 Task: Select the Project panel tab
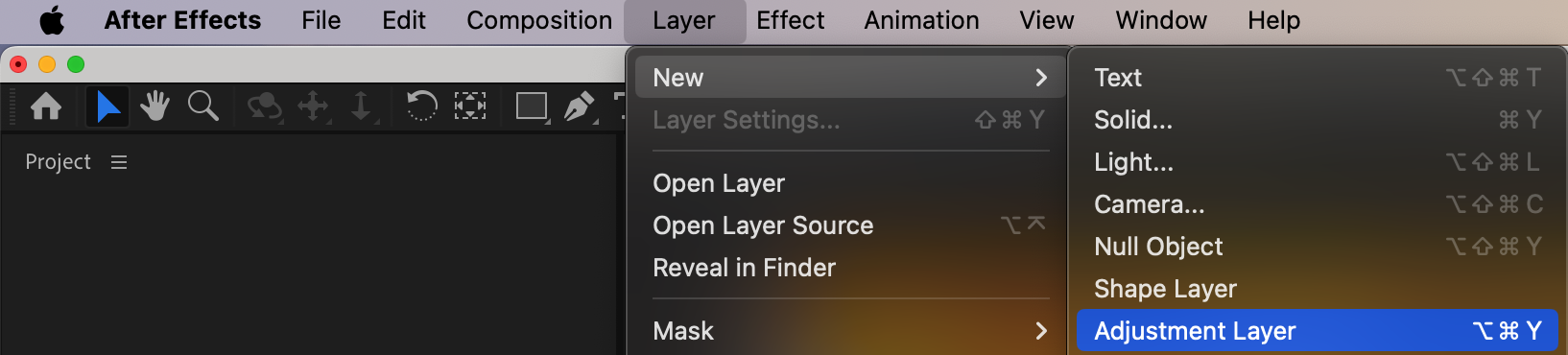(58, 162)
